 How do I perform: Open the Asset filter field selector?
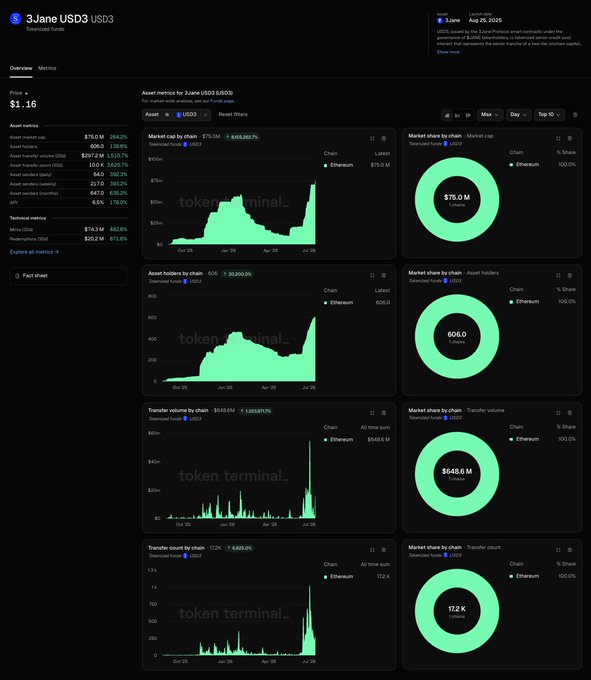tap(152, 114)
